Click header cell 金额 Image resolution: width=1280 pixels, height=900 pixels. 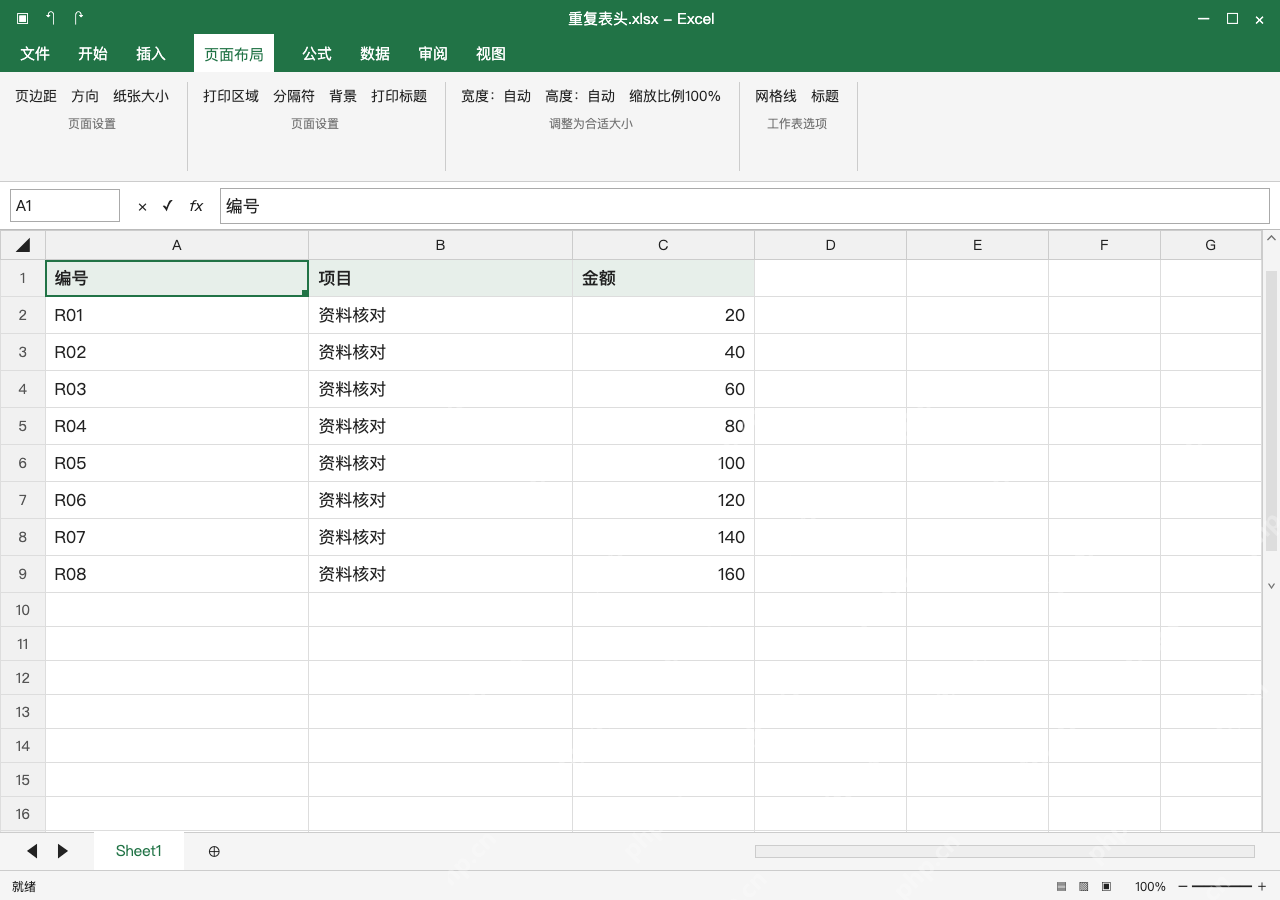point(663,278)
